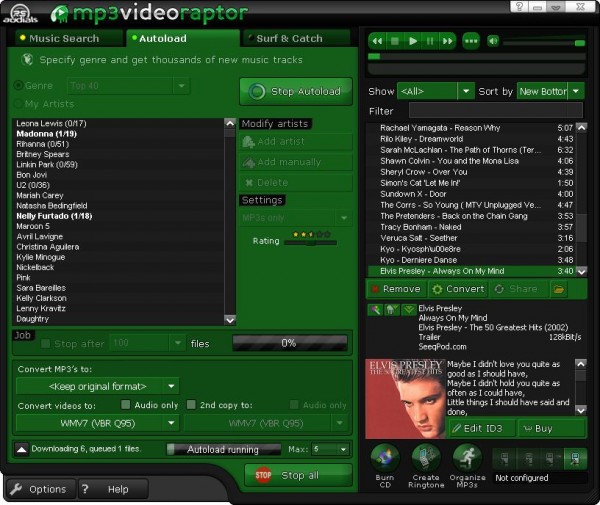Image resolution: width=600 pixels, height=505 pixels.
Task: Click the Audials logo at top left
Action: 20,13
